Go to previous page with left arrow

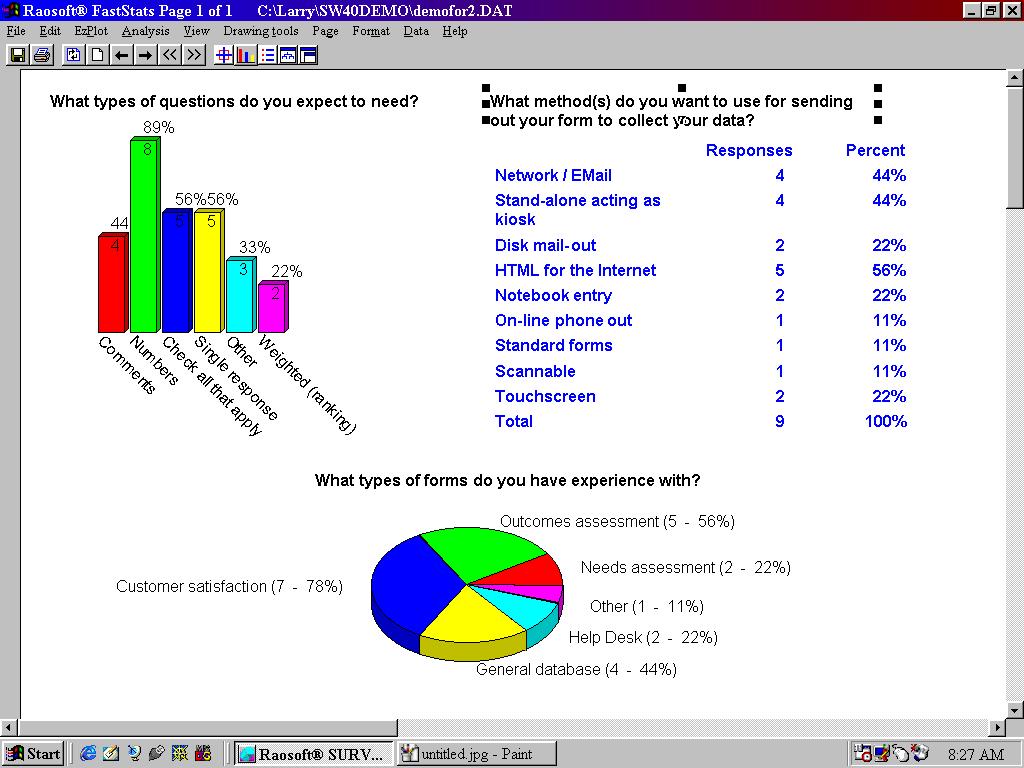[121, 55]
